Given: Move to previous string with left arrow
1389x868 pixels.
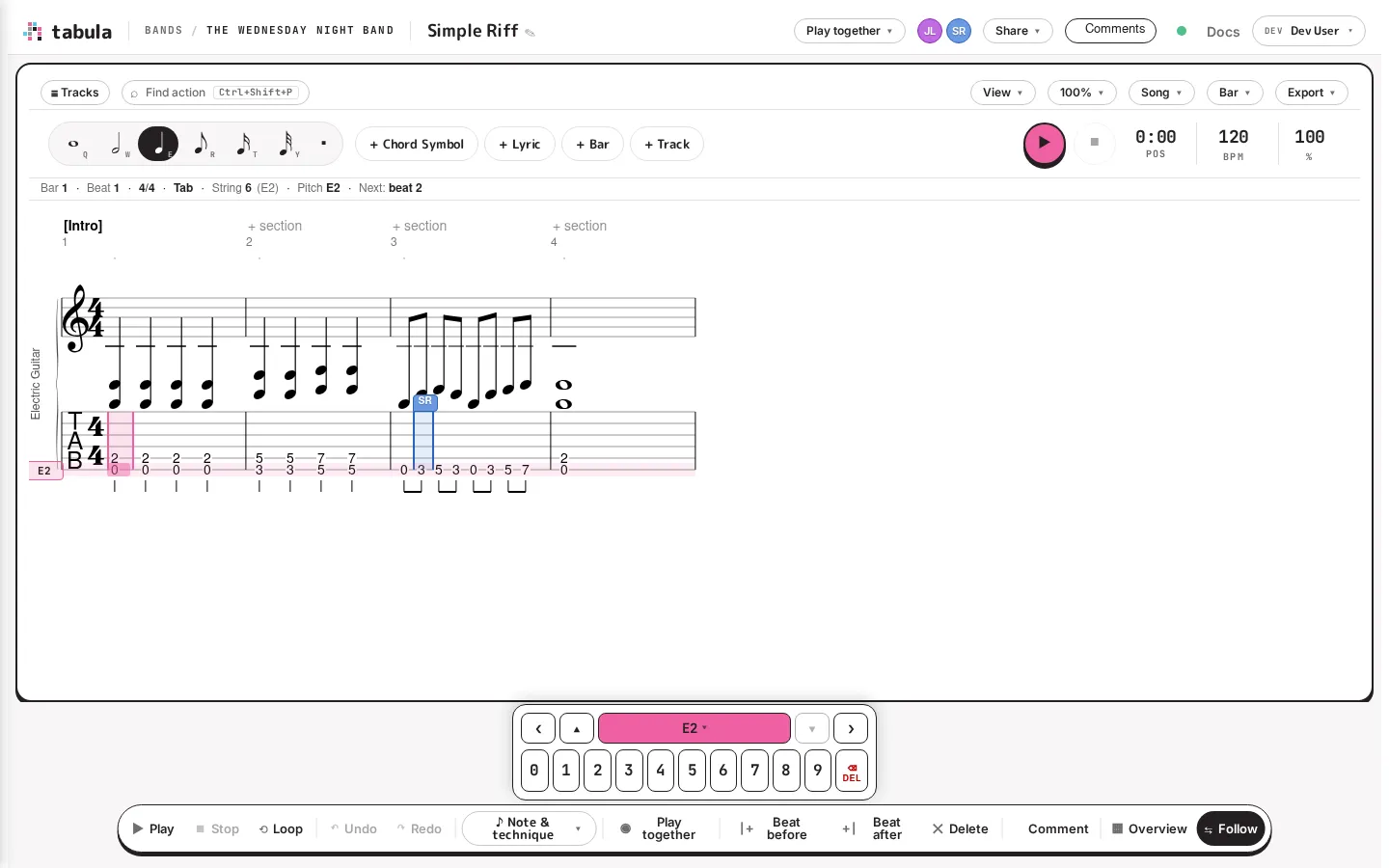Looking at the screenshot, I should [x=538, y=728].
